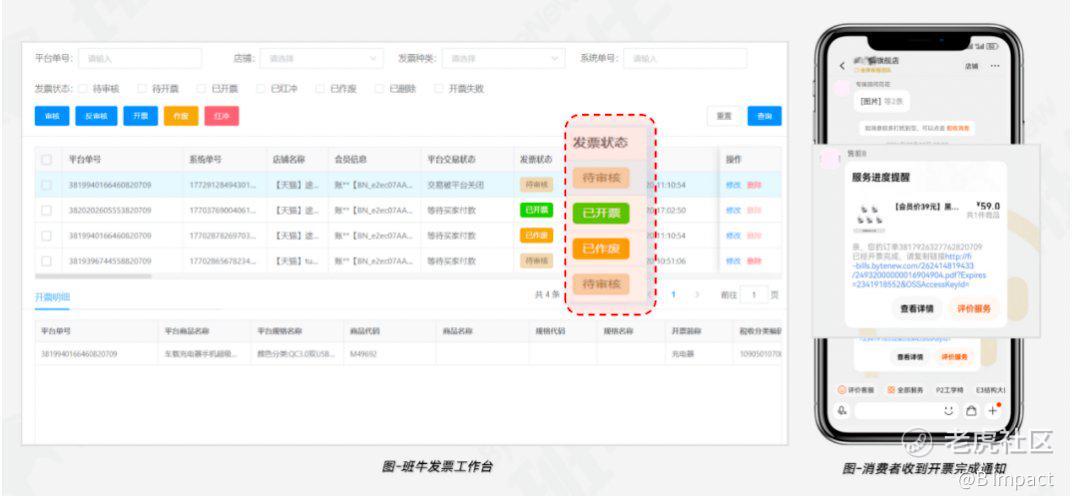Image resolution: width=1074 pixels, height=504 pixels.
Task: Tap the voice input icon in chat bar
Action: 842,411
